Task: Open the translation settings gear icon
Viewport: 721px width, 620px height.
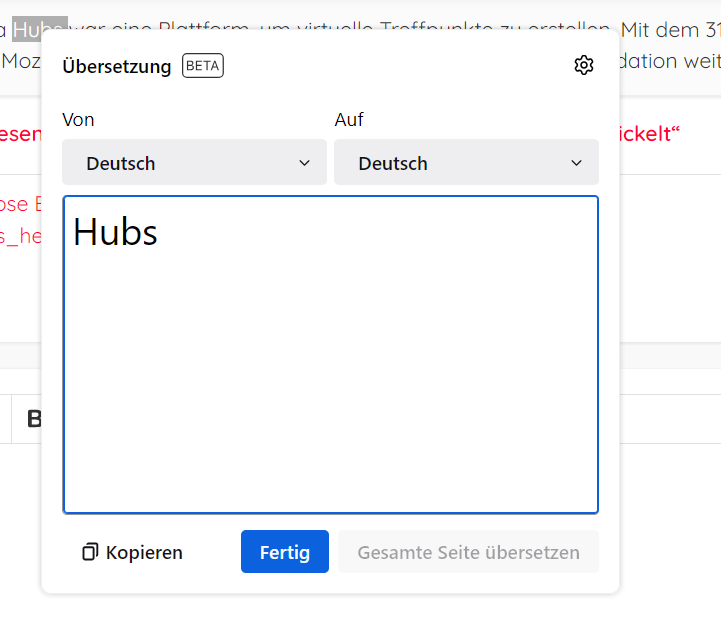Action: pyautogui.click(x=584, y=65)
